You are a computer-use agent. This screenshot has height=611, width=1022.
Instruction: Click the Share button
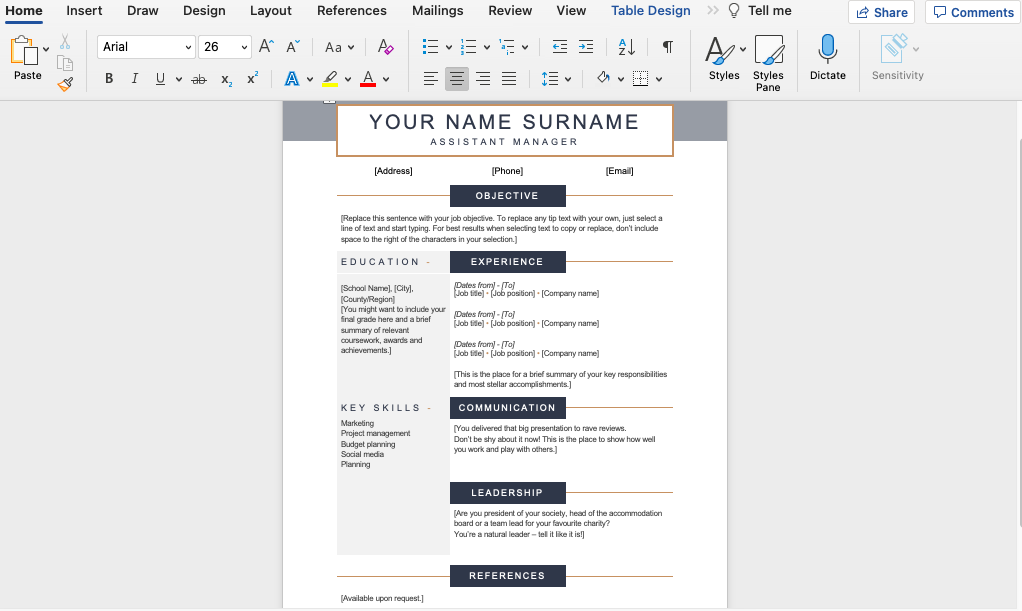click(881, 12)
